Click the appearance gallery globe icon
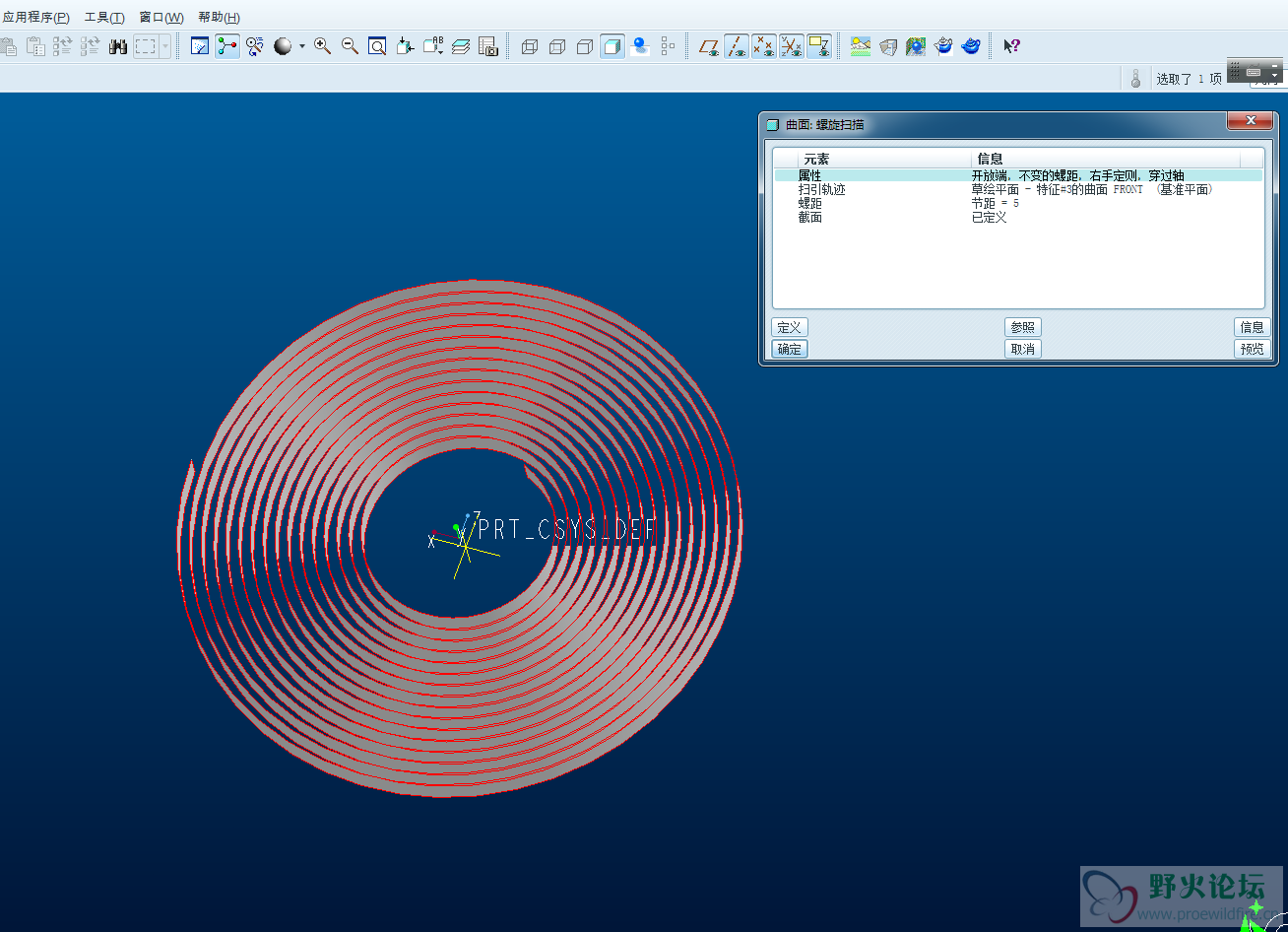Viewport: 1288px width, 932px height. (916, 46)
